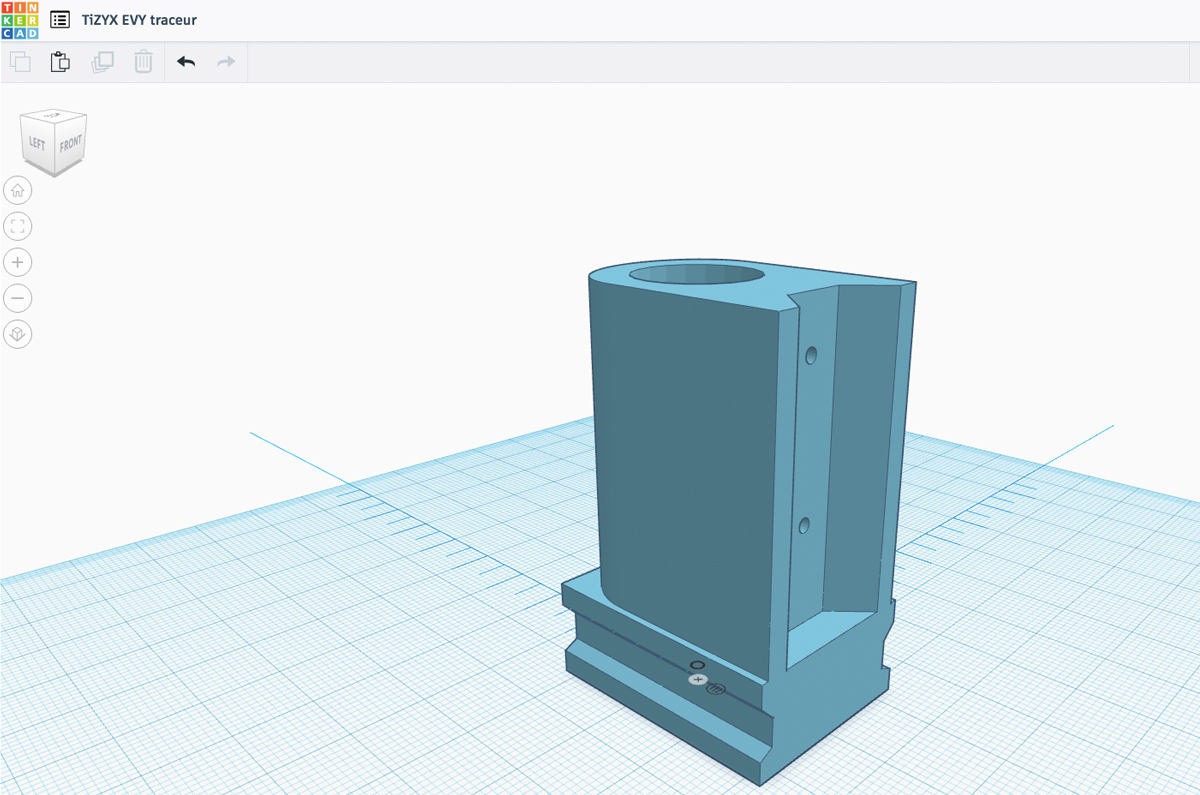Select the FRONT face of view cube
Viewport: 1200px width, 795px height.
pos(70,143)
